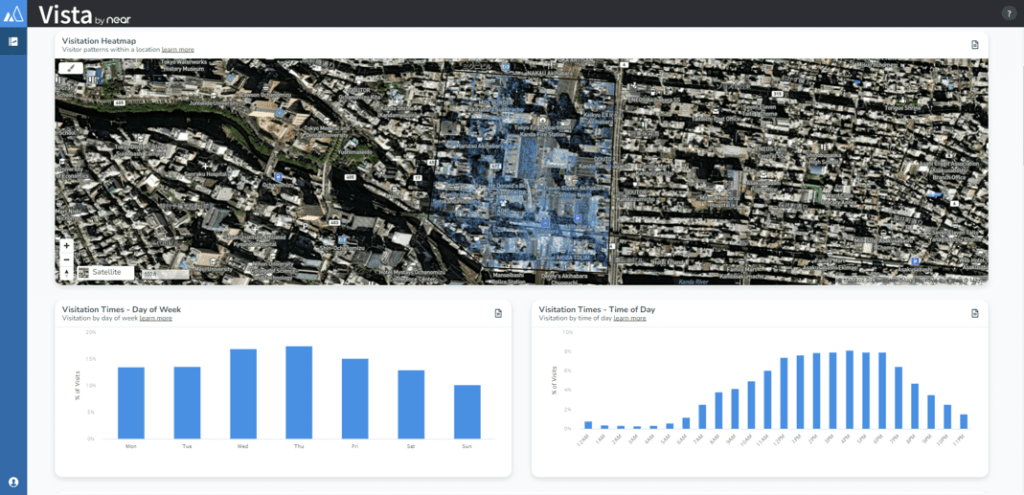Zoom in on the map
Viewport: 1024px width, 495px height.
[67, 246]
